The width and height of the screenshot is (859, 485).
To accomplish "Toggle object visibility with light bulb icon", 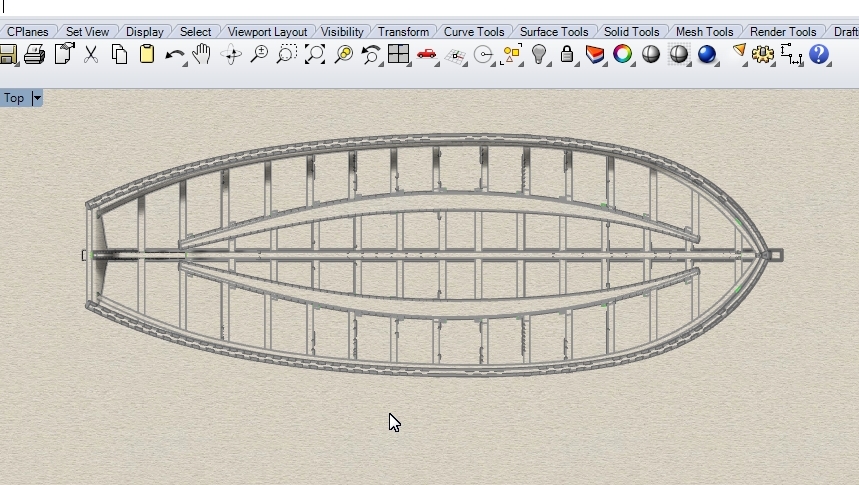I will click(539, 54).
